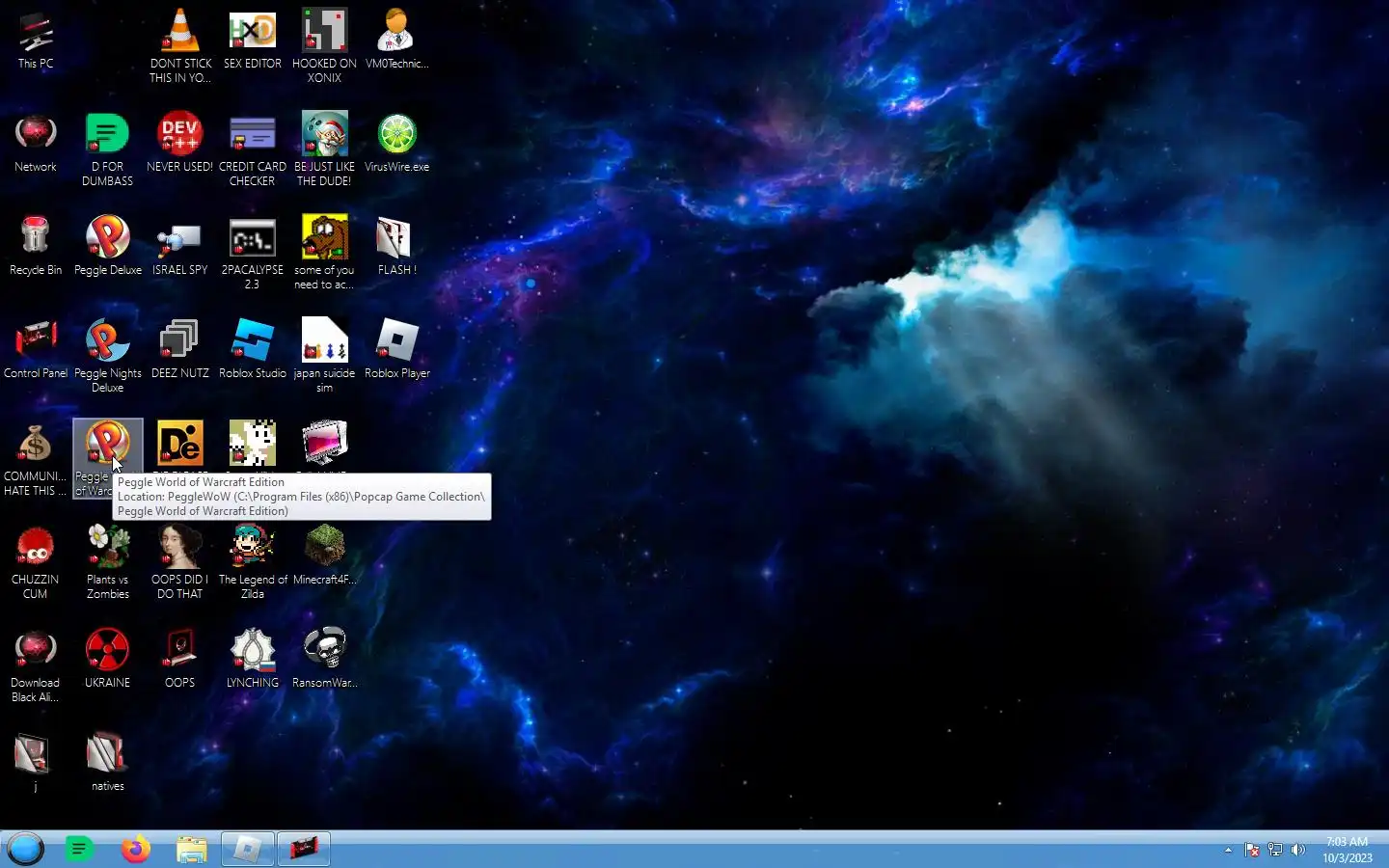Select the OOPS DID I DO THAT portrait icon
The height and width of the screenshot is (868, 1389).
180,547
